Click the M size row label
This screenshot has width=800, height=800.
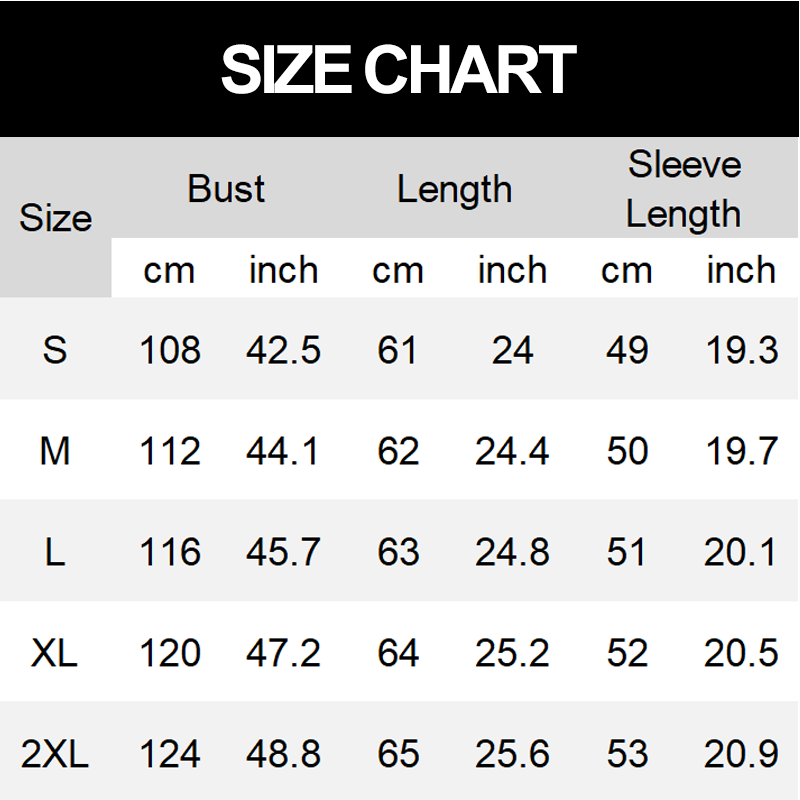click(55, 451)
